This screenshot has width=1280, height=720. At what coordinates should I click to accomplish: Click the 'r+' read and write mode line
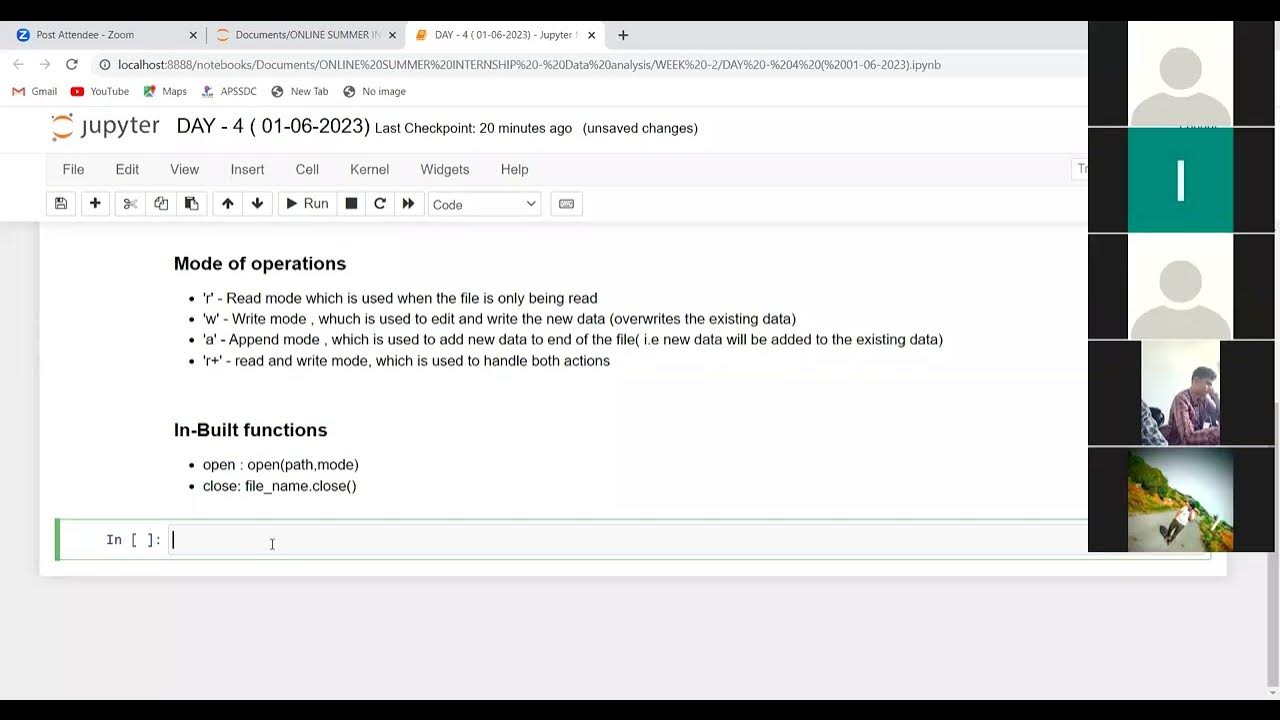406,361
